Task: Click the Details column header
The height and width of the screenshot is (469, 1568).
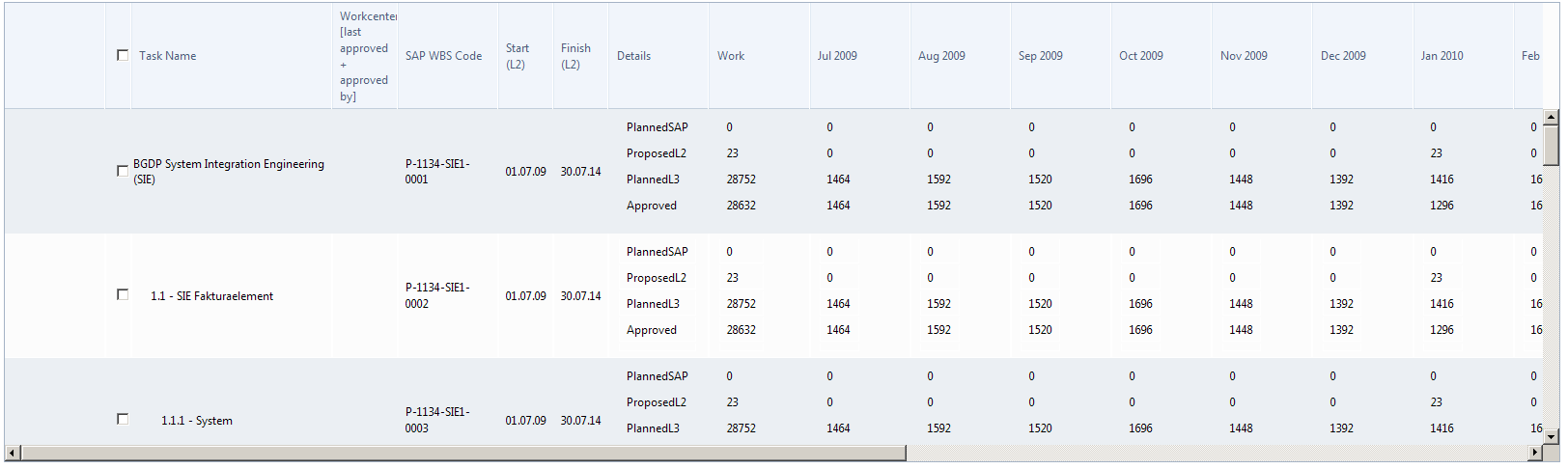Action: [x=633, y=56]
